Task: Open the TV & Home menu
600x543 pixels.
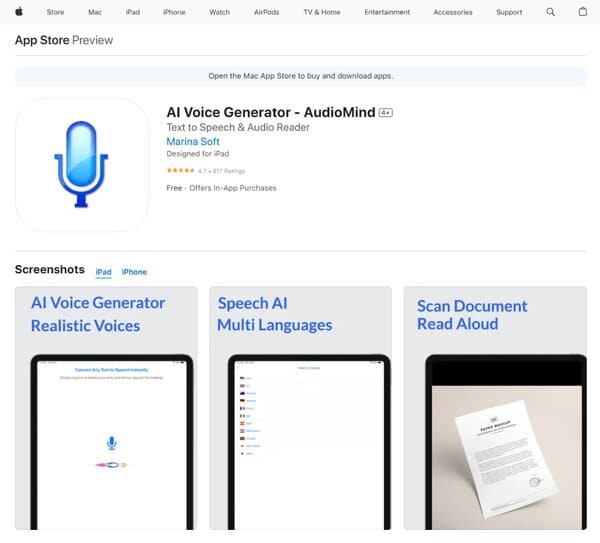Action: coord(322,12)
